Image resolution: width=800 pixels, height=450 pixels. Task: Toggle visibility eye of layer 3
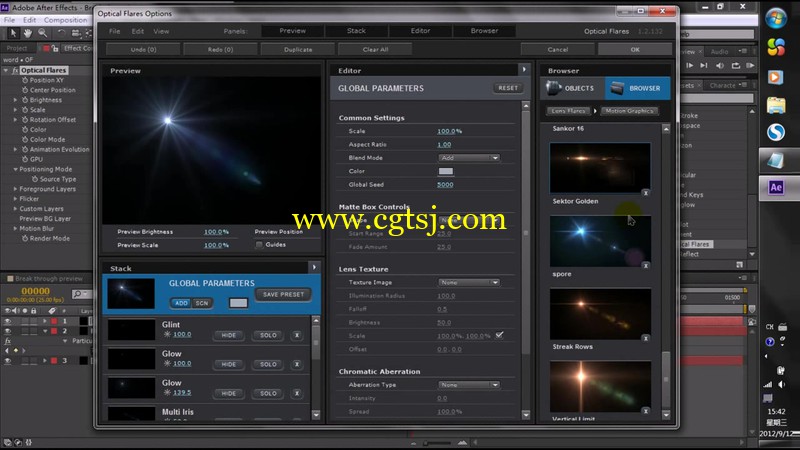tap(8, 361)
